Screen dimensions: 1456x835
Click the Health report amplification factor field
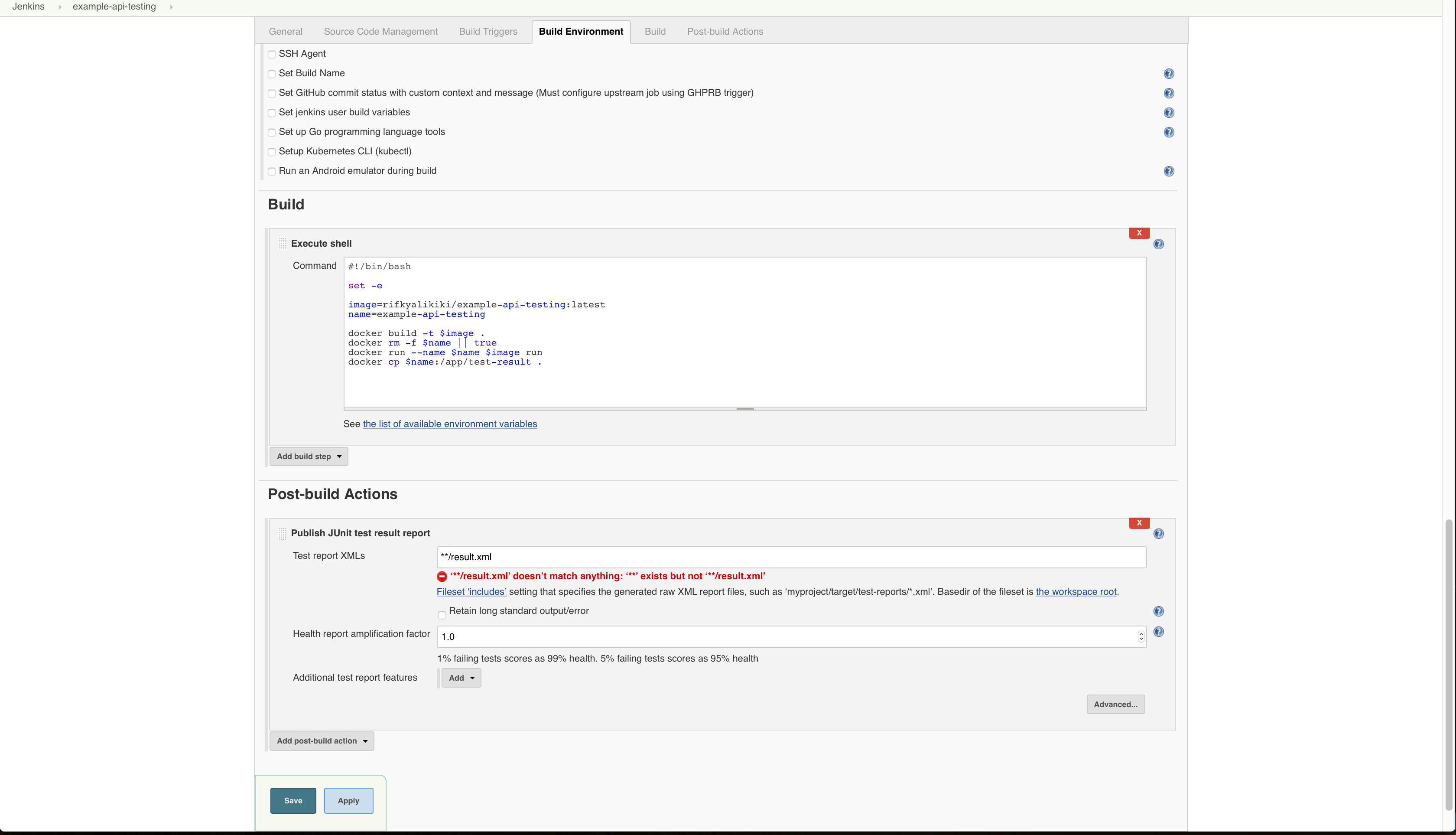(x=792, y=636)
